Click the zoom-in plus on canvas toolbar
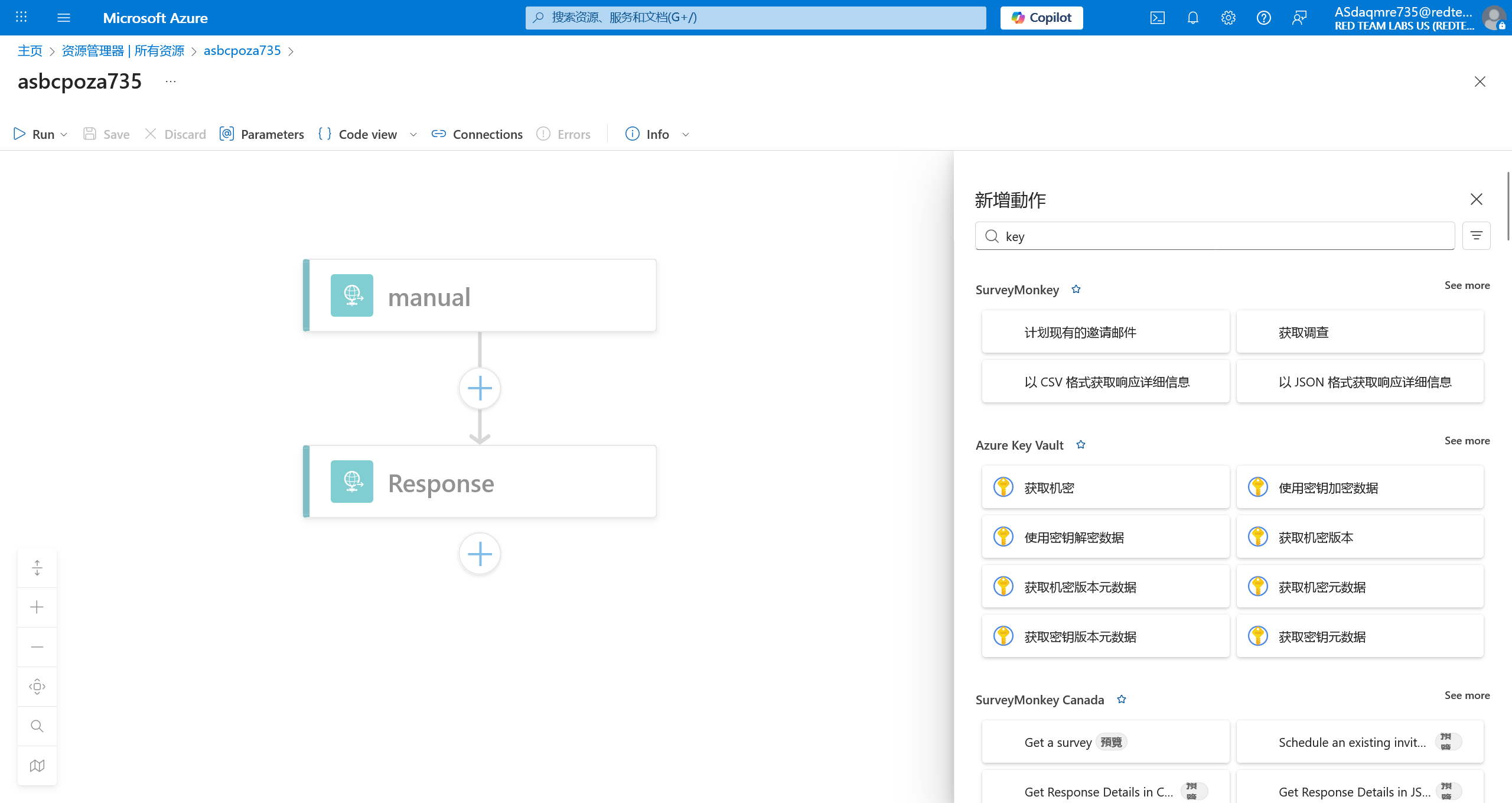 (37, 607)
